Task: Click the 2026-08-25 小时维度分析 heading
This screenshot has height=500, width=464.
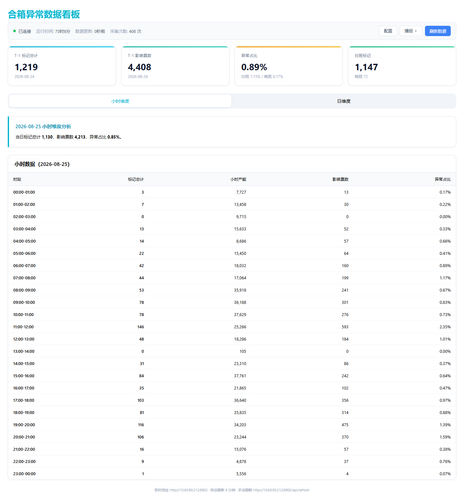Action: coord(43,126)
